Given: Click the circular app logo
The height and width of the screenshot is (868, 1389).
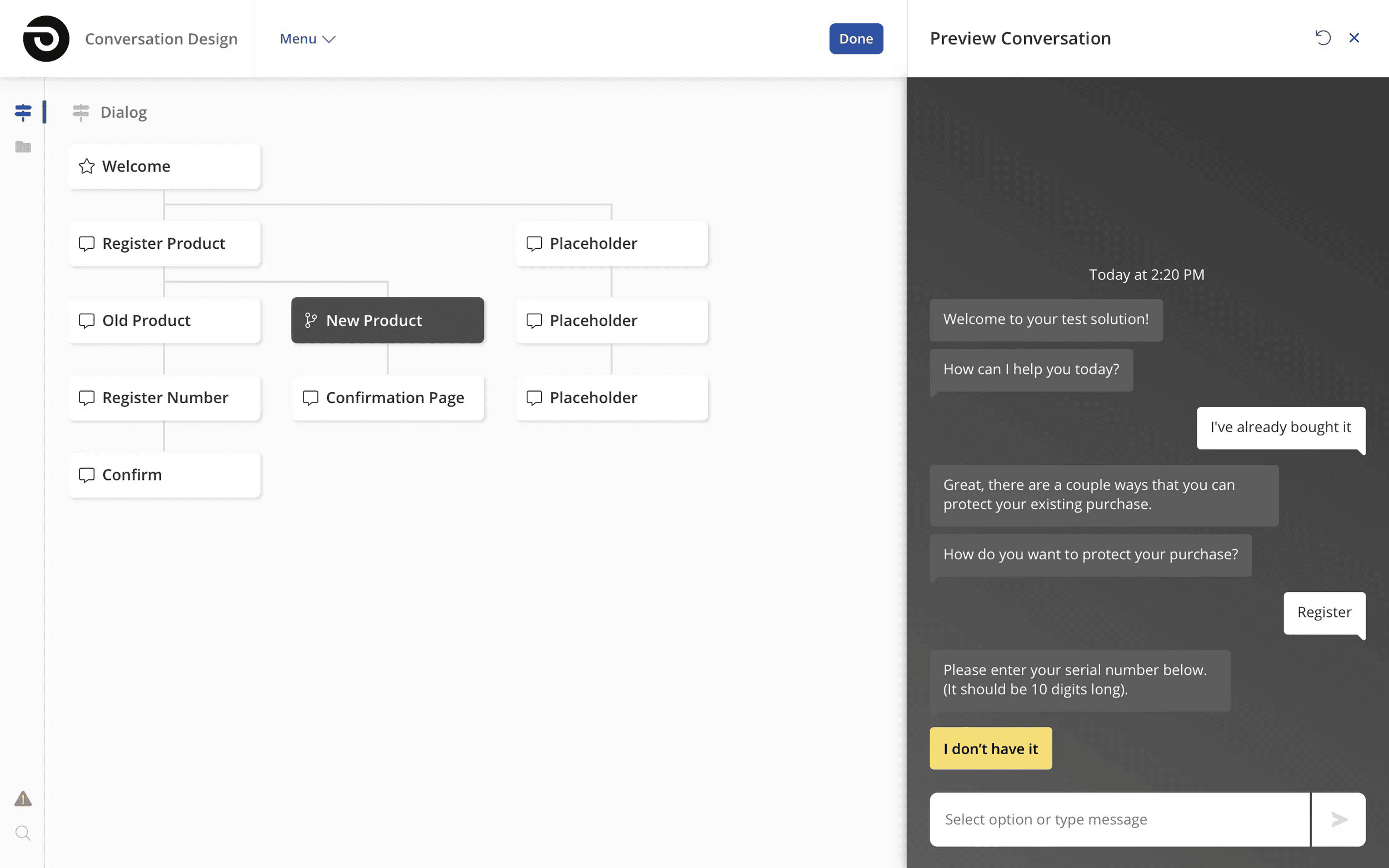Looking at the screenshot, I should click(x=46, y=38).
